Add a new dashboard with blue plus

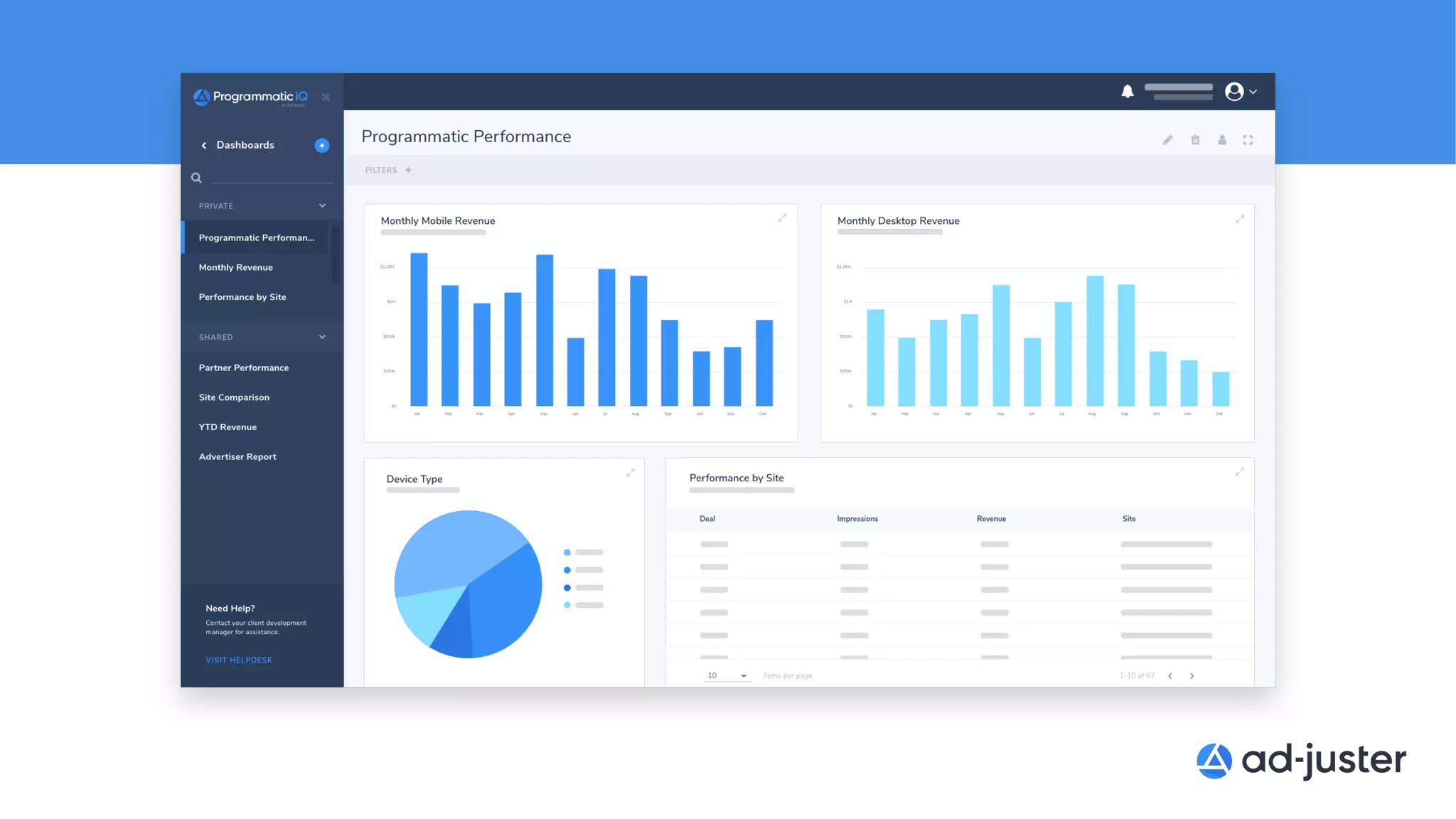tap(322, 145)
